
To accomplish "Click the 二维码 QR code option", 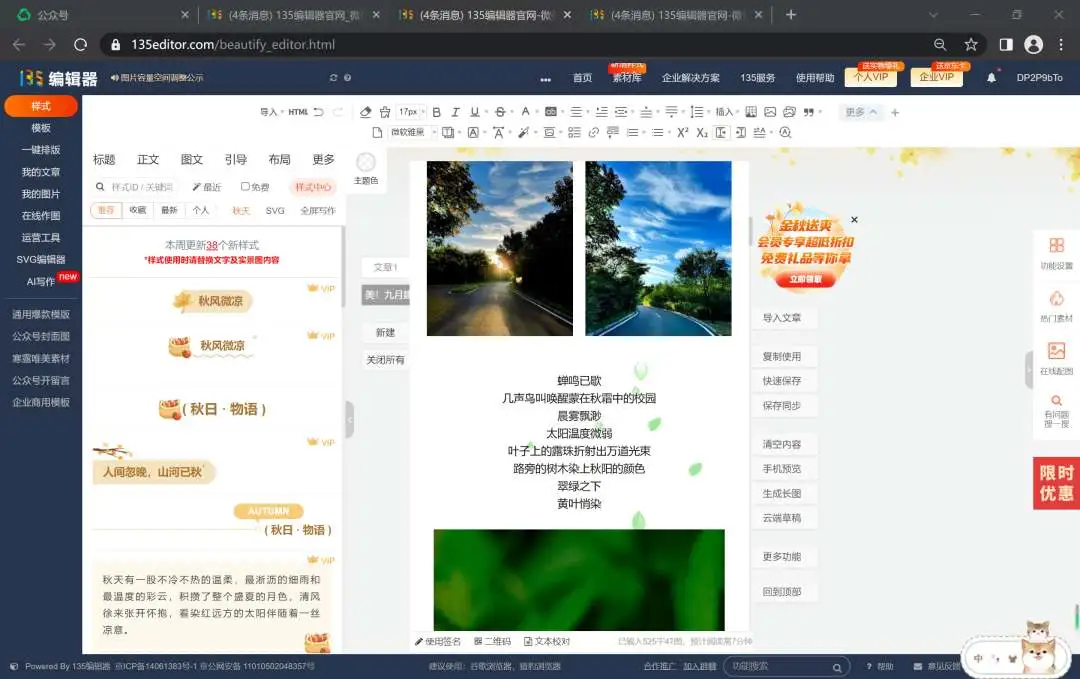I will 492,641.
